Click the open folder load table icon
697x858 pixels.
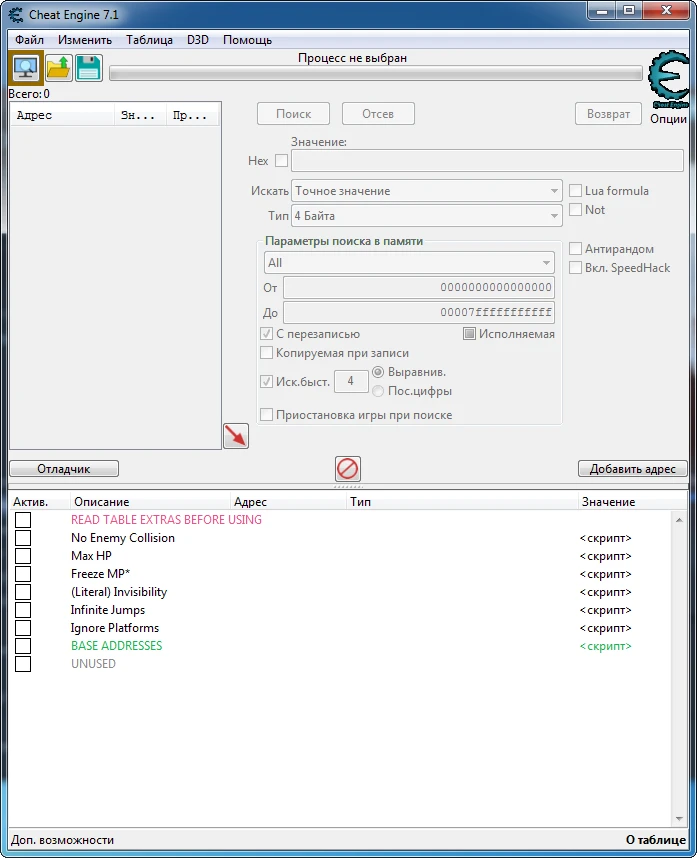[59, 68]
